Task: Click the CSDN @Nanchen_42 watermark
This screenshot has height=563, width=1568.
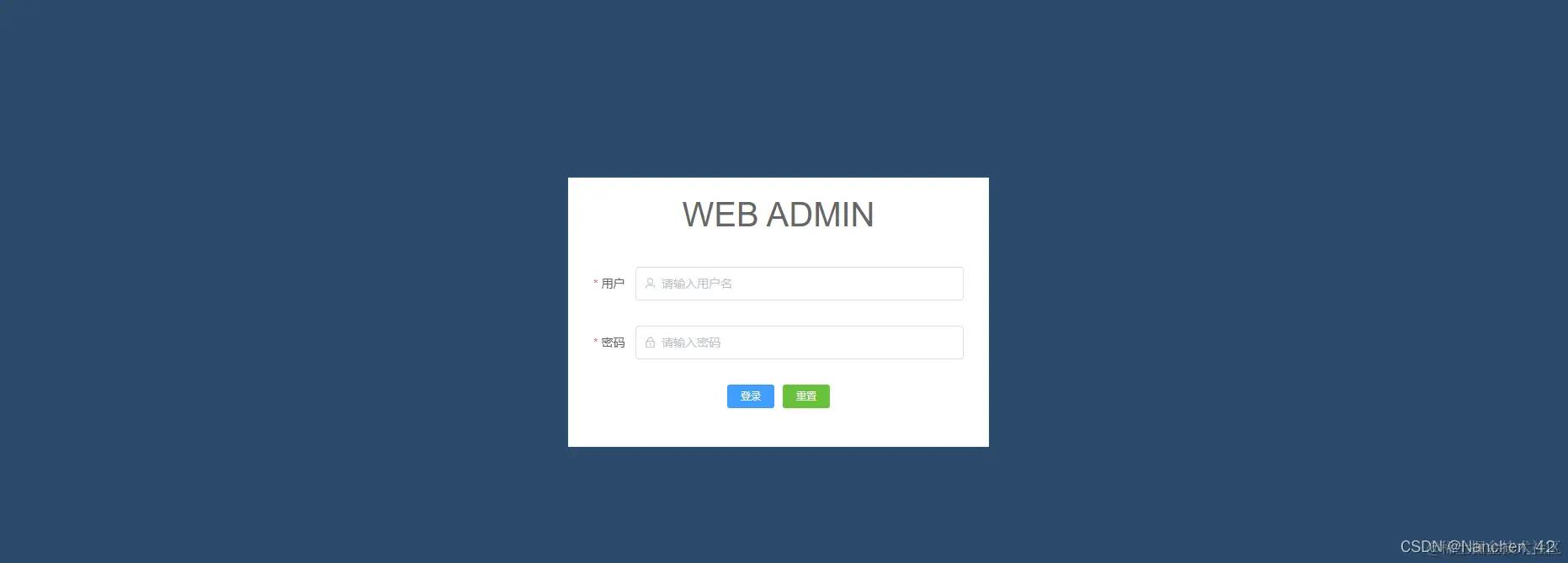Action: pos(1478,547)
